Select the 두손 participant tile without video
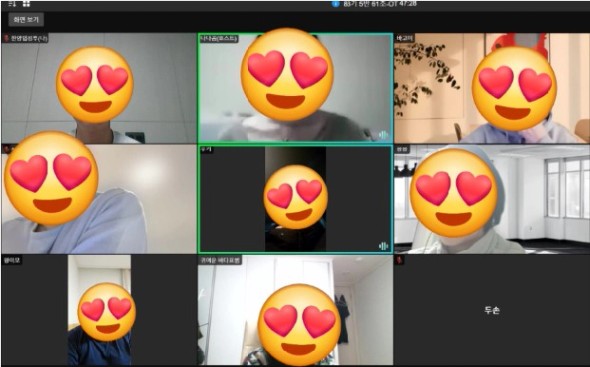This screenshot has height=367, width=590. pyautogui.click(x=492, y=310)
